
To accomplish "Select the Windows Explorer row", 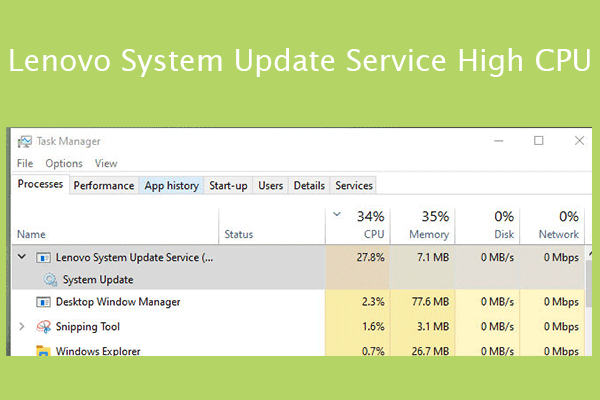I will [298, 349].
